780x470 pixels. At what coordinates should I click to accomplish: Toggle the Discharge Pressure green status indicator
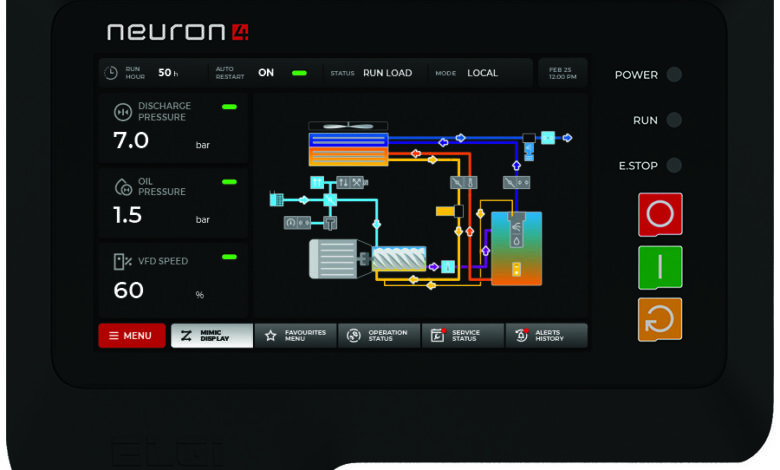tap(229, 107)
